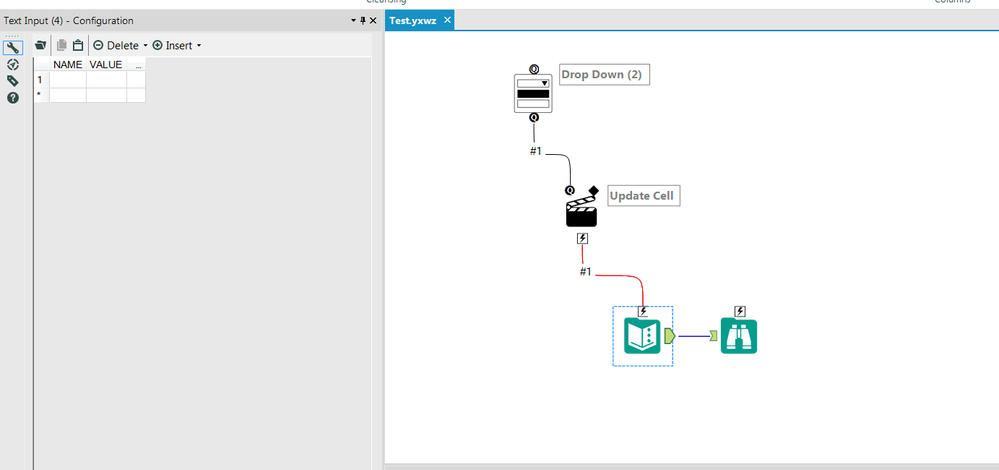The width and height of the screenshot is (999, 470).
Task: Click the NAME cell in row 1
Action: 68,80
